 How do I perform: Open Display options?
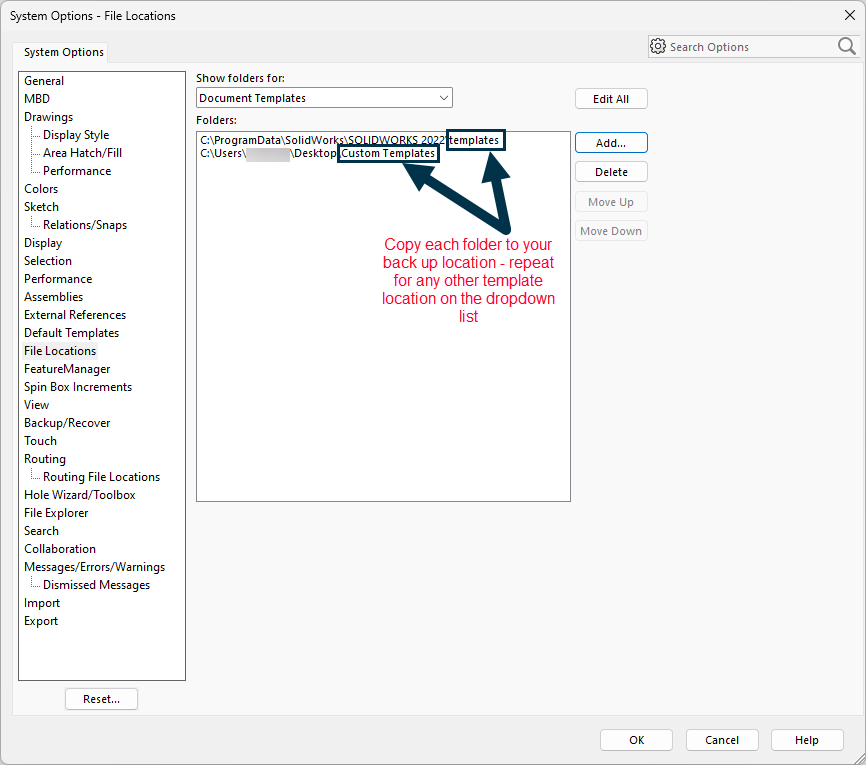[x=43, y=243]
